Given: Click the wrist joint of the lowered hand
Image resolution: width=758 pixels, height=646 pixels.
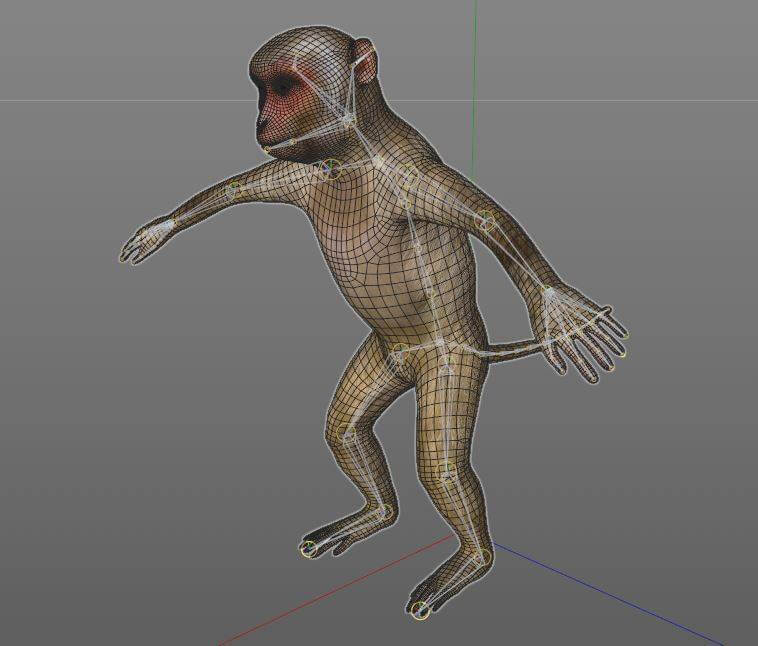Looking at the screenshot, I should tap(549, 292).
